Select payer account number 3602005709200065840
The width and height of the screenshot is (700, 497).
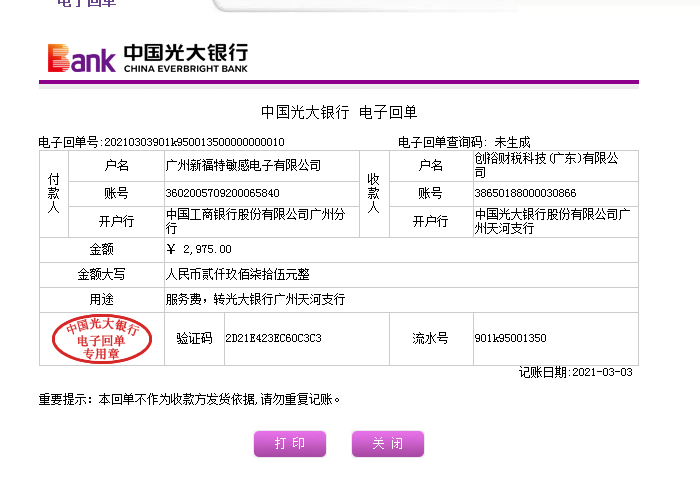[x=222, y=193]
